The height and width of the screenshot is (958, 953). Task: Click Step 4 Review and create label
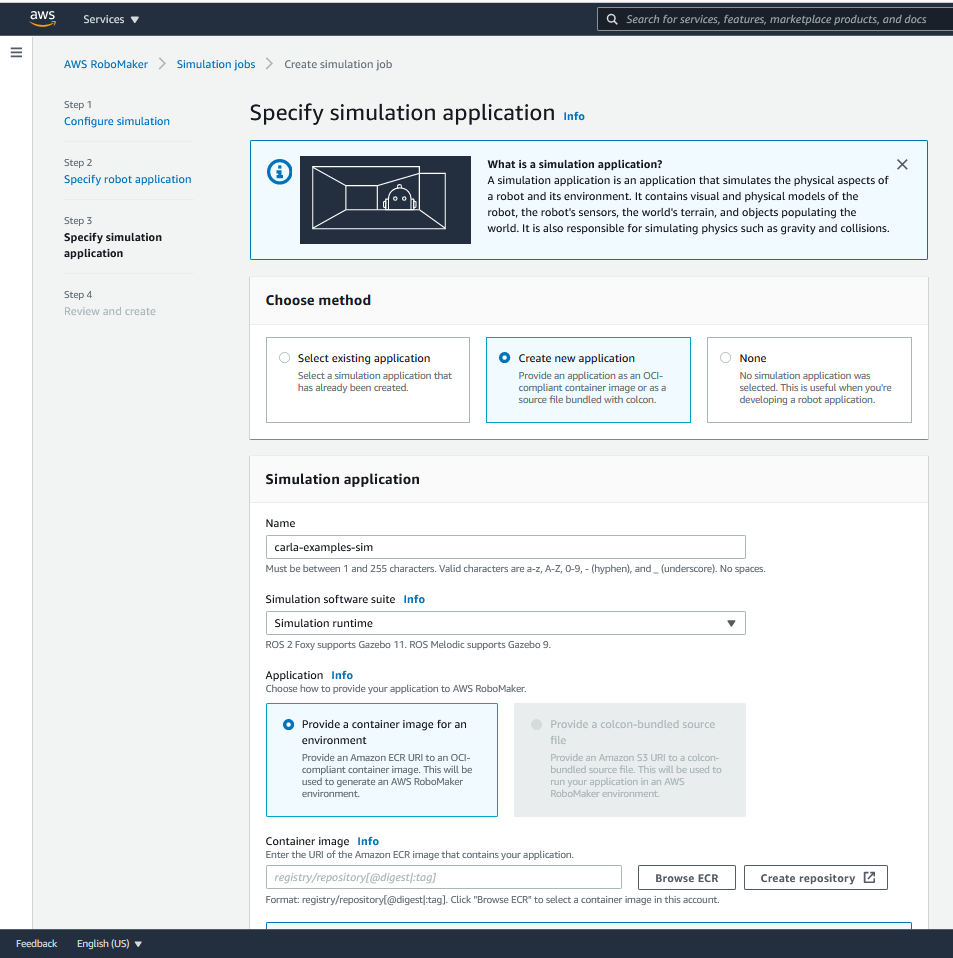[110, 311]
